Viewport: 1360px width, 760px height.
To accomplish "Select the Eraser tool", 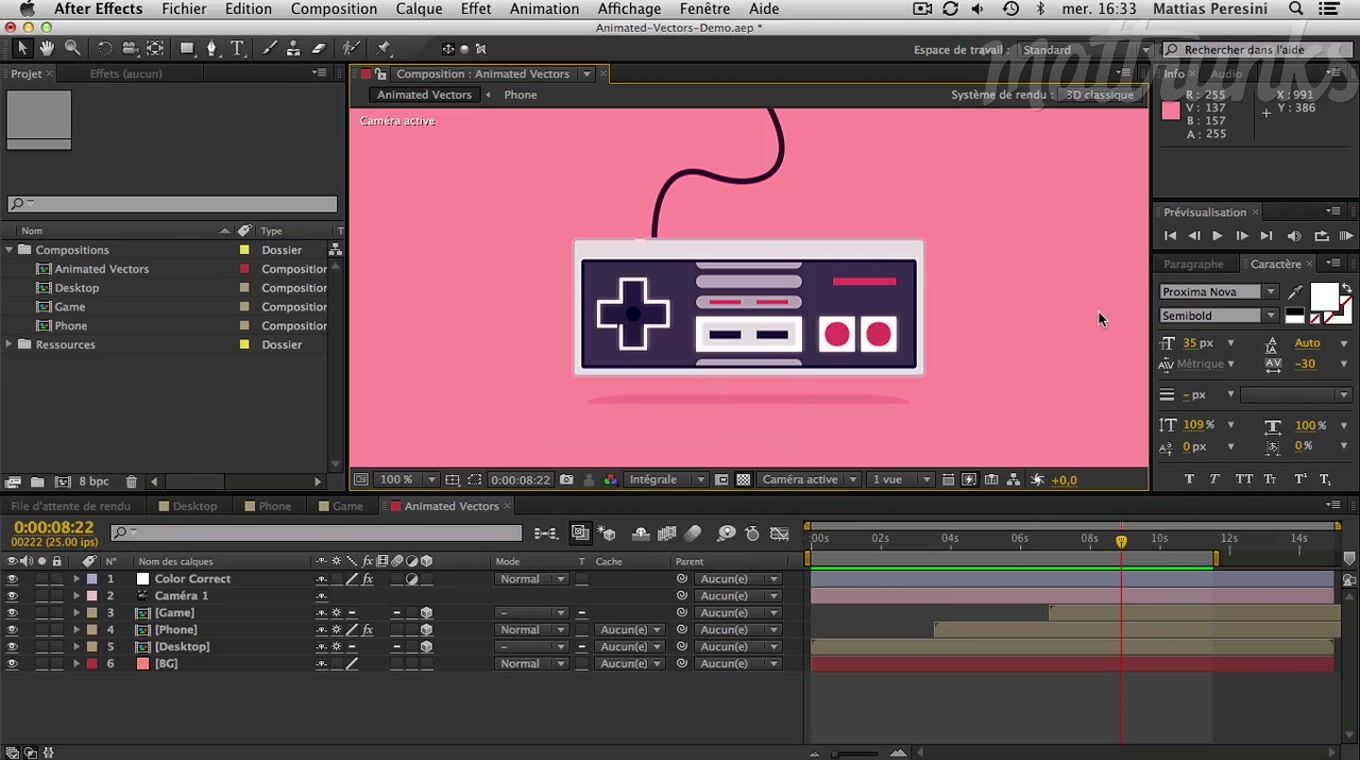I will pyautogui.click(x=319, y=48).
